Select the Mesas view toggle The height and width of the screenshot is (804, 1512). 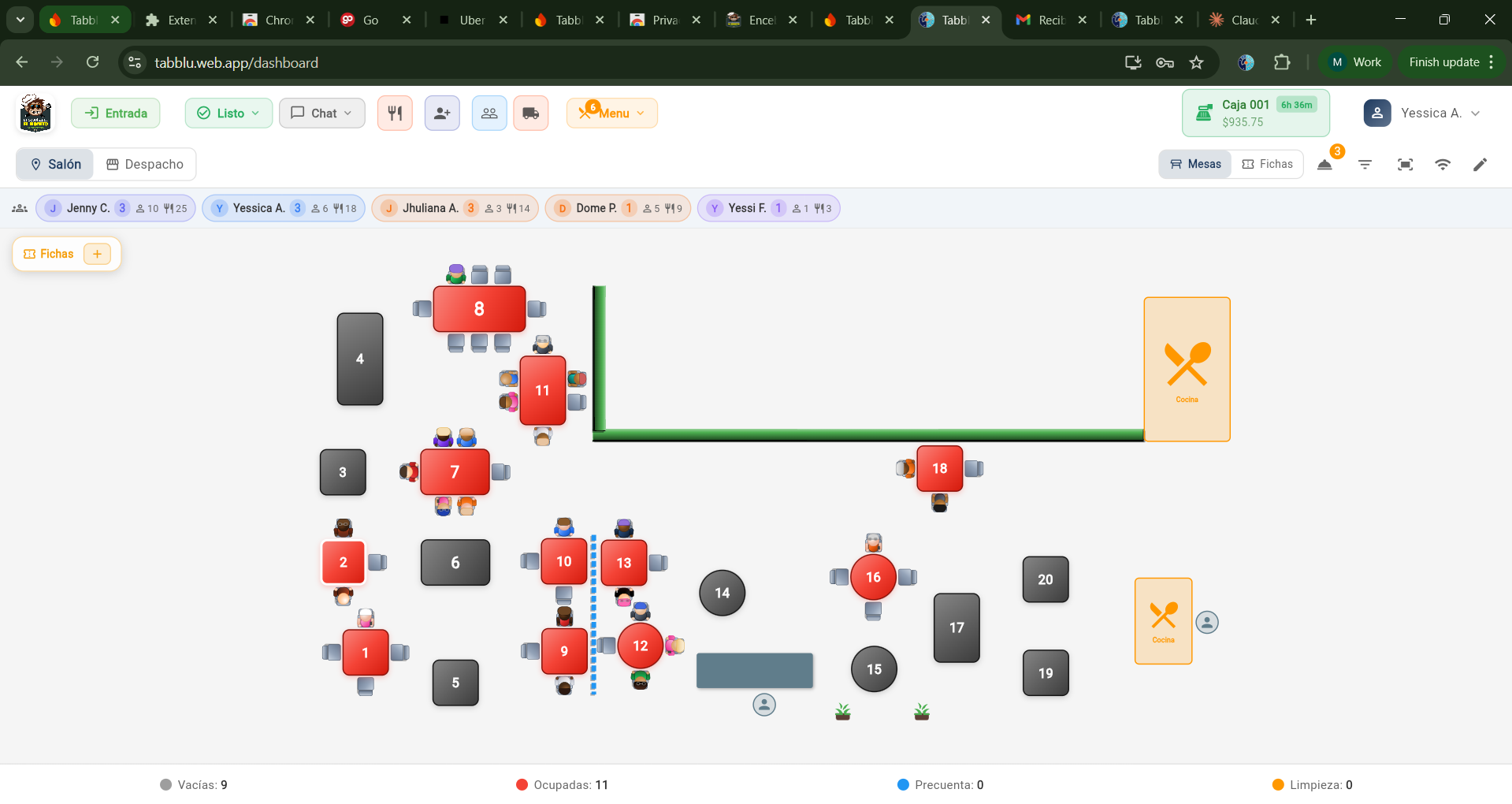click(1194, 164)
